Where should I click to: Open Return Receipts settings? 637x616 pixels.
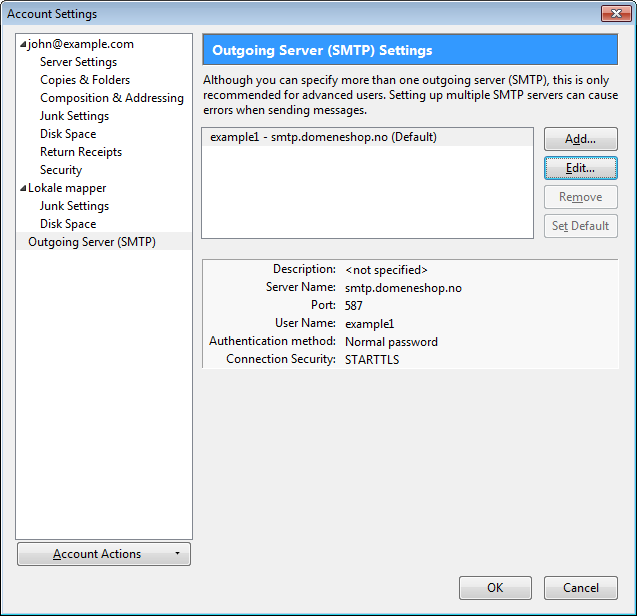click(81, 152)
